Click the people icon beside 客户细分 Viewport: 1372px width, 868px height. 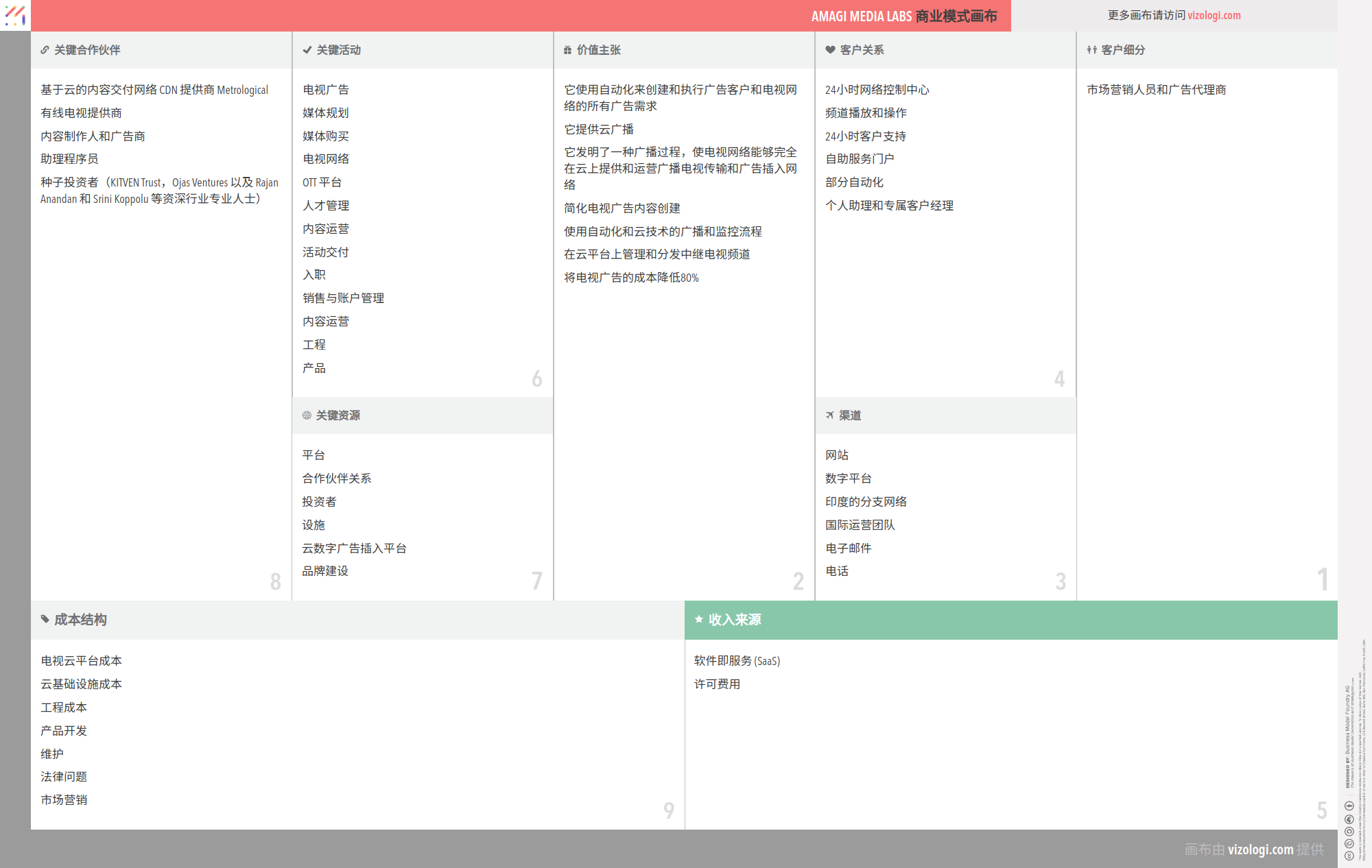click(1091, 50)
